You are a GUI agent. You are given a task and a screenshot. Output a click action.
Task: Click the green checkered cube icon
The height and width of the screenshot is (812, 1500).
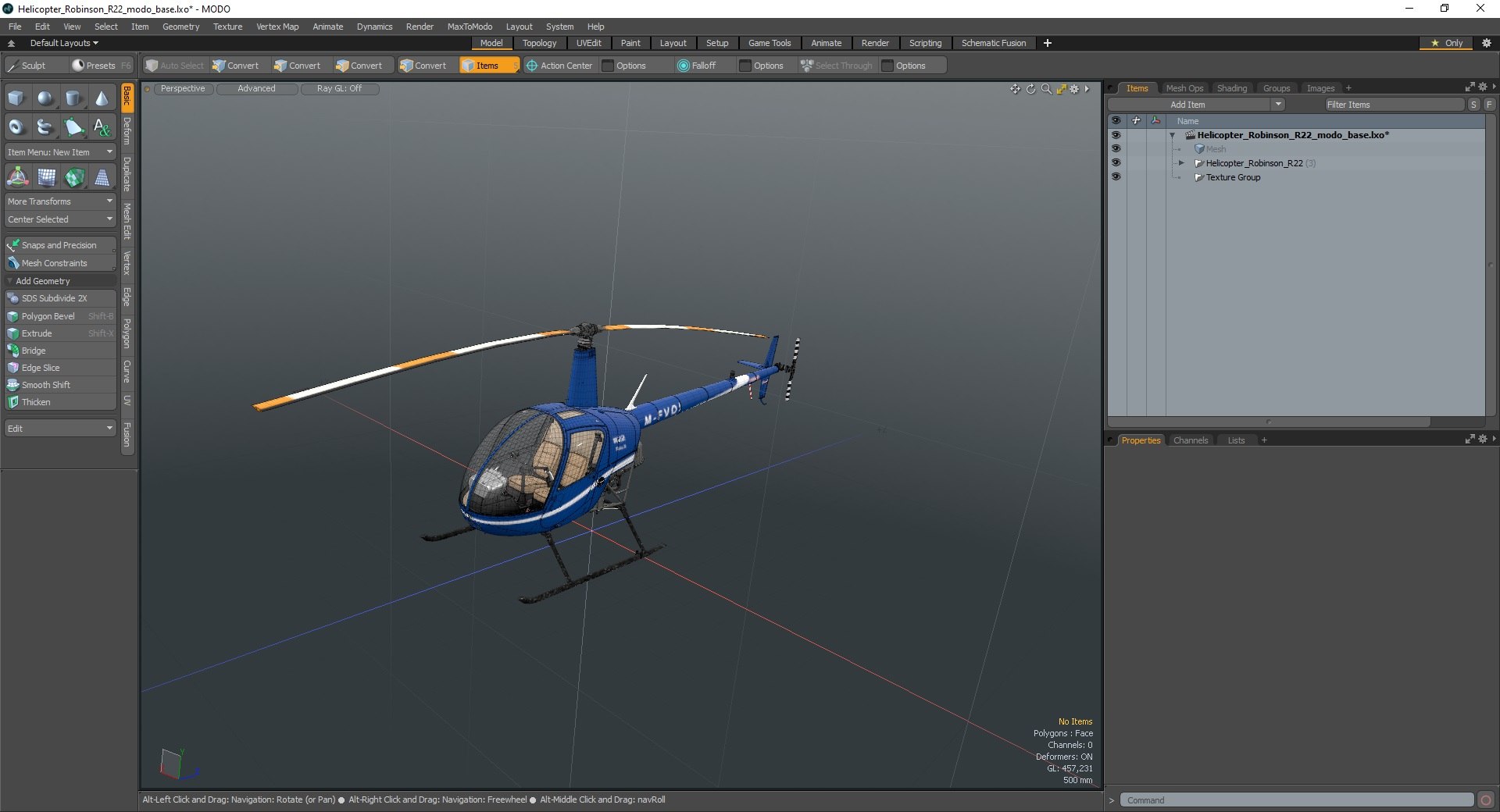74,178
